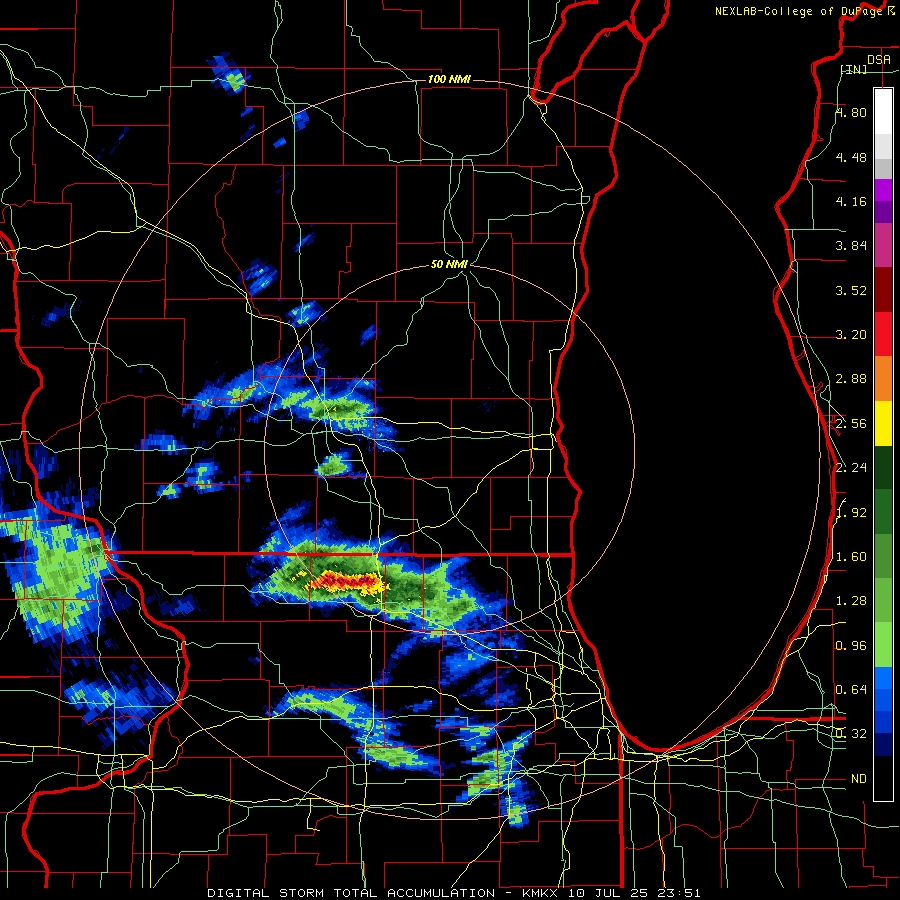Click the 2.24 scale value
This screenshot has height=900, width=900.
[x=851, y=468]
